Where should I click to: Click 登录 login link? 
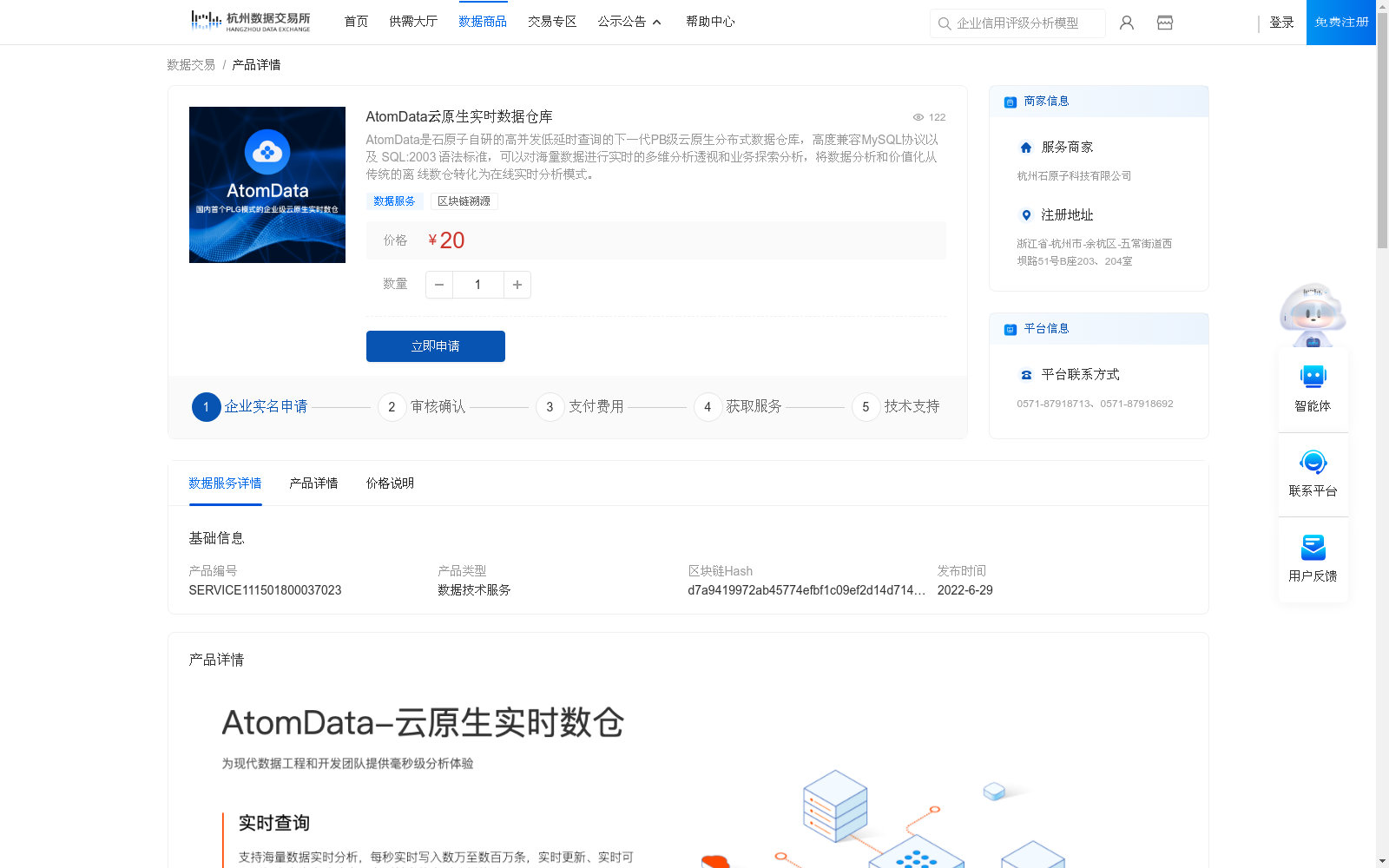tap(1281, 23)
